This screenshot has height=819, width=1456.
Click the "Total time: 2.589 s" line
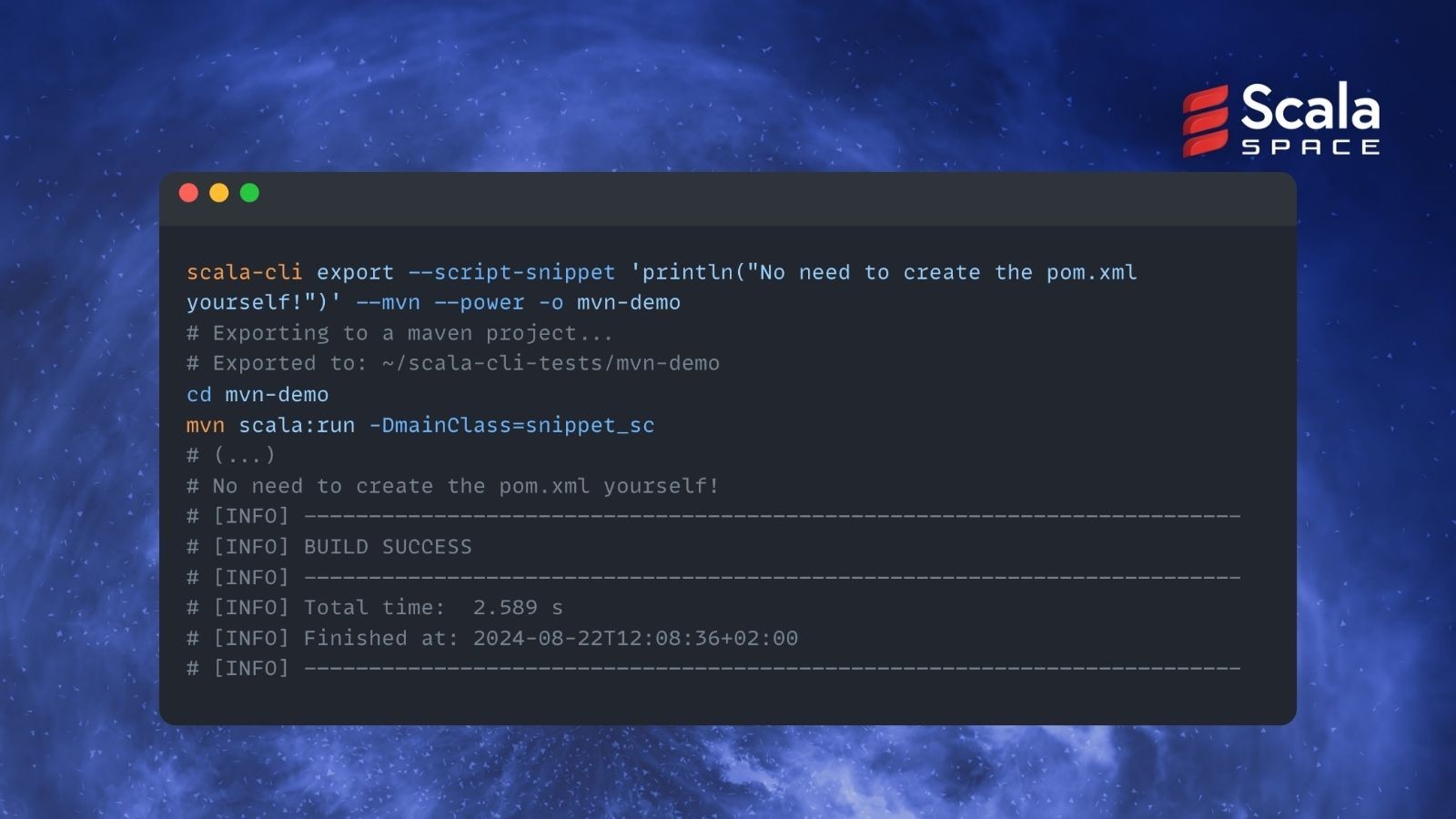[432, 607]
